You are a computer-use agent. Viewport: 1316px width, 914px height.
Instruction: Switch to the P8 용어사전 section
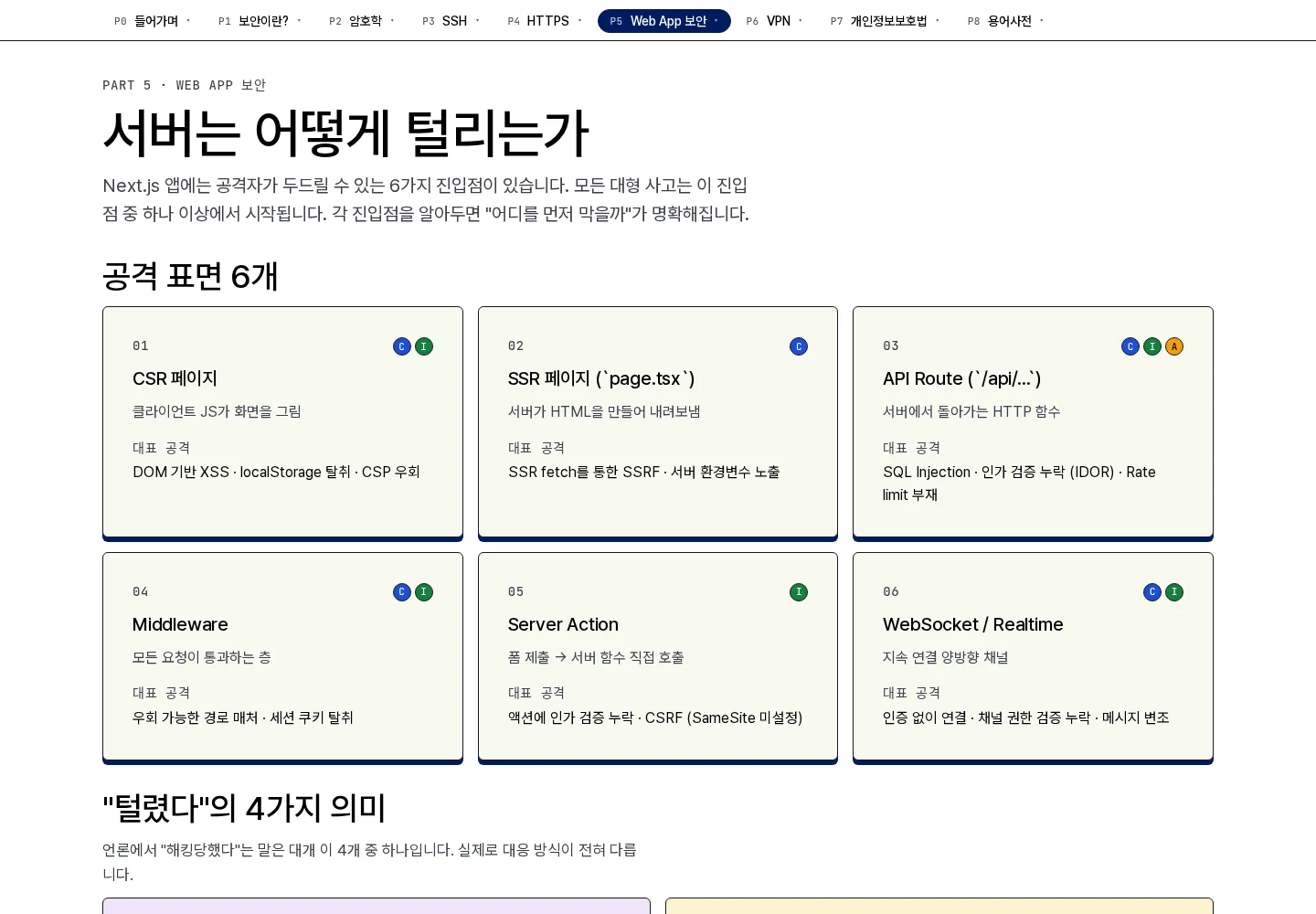[1005, 21]
